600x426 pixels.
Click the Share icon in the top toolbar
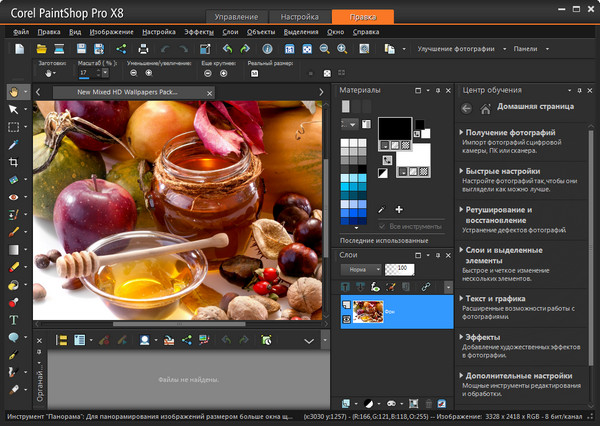coord(122,49)
